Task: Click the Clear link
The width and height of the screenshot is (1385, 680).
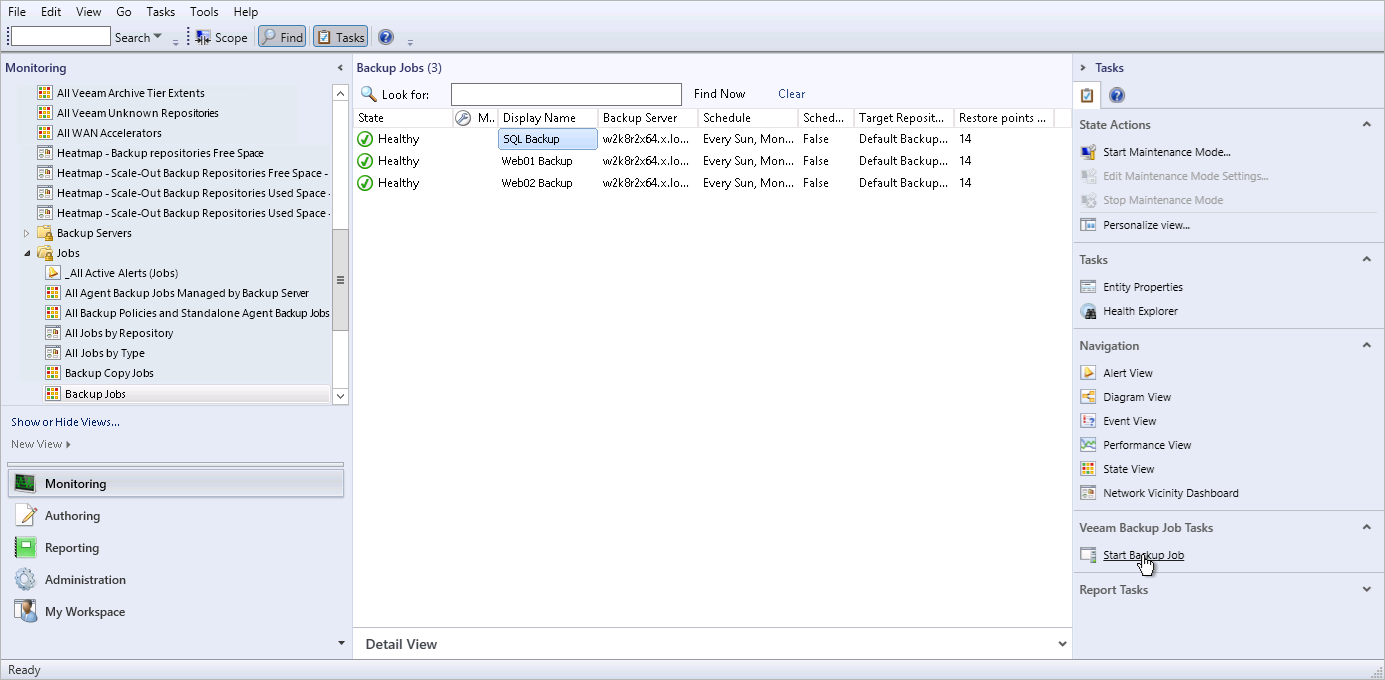Action: pos(791,94)
